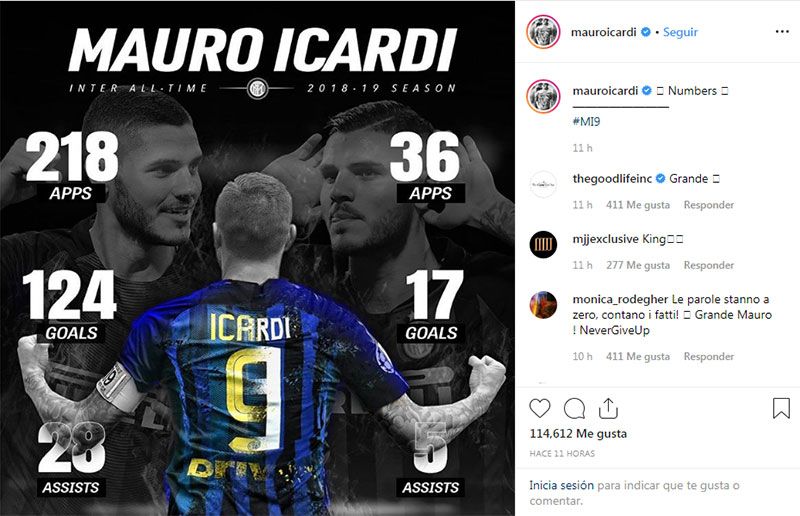800x516 pixels.
Task: Click the Mauro Icardi stats image
Action: pos(257,258)
